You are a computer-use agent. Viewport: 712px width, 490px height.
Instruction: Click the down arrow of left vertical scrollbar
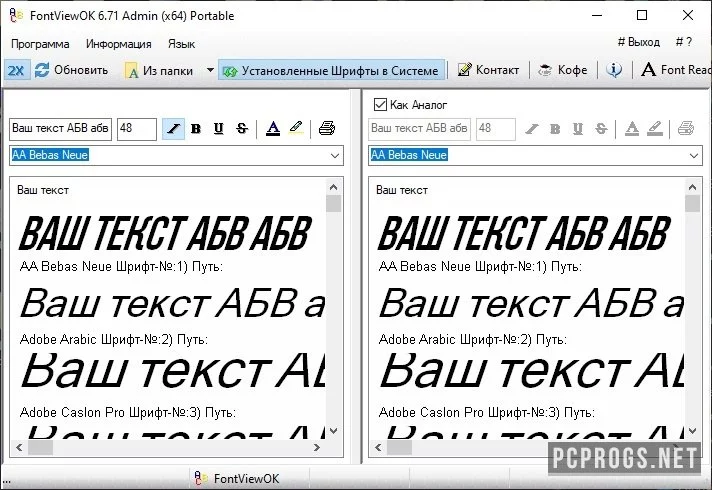tap(334, 431)
